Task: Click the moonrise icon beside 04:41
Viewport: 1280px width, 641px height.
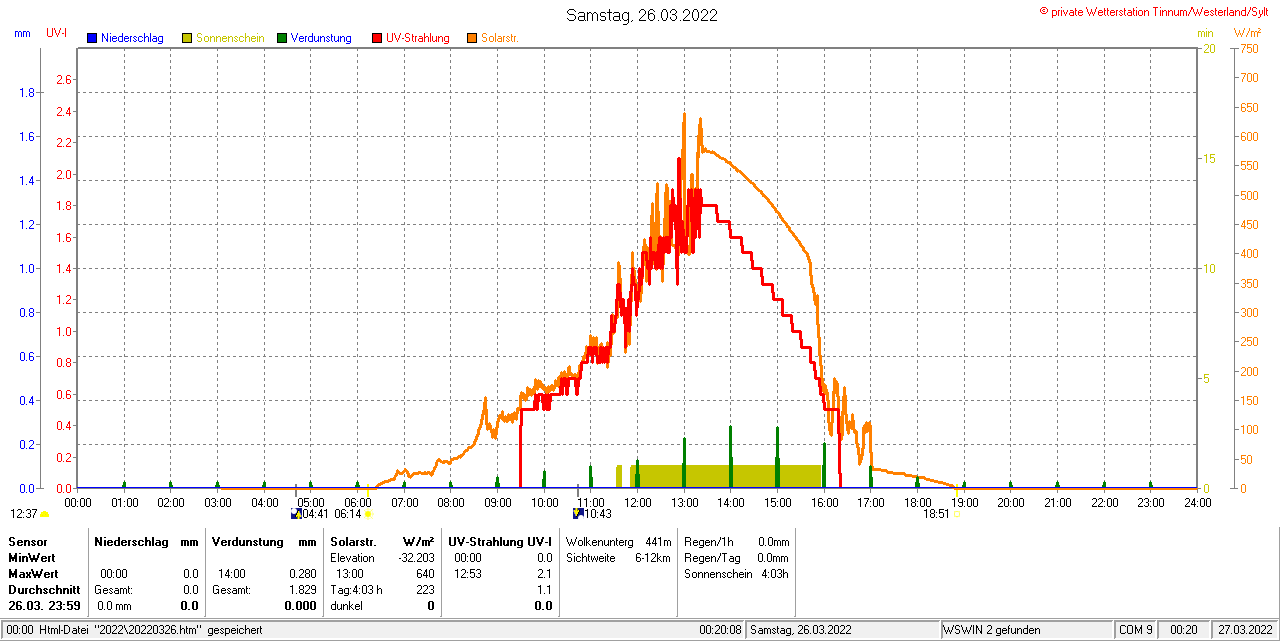Action: point(296,514)
